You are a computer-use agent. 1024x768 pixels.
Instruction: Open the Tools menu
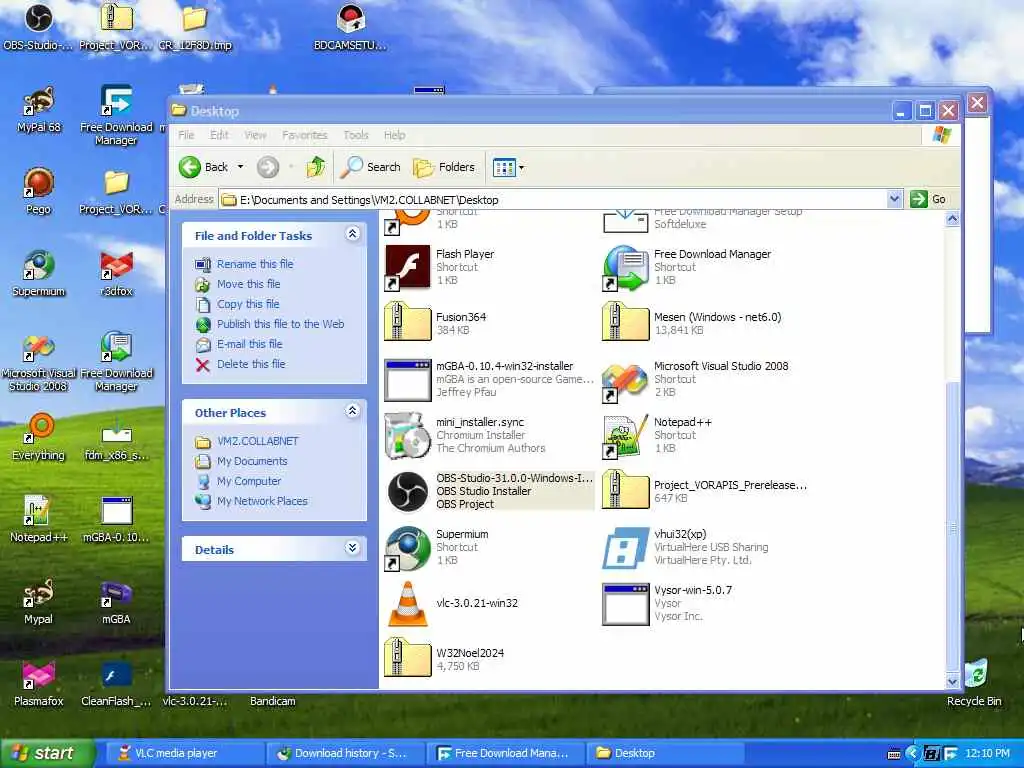click(356, 135)
